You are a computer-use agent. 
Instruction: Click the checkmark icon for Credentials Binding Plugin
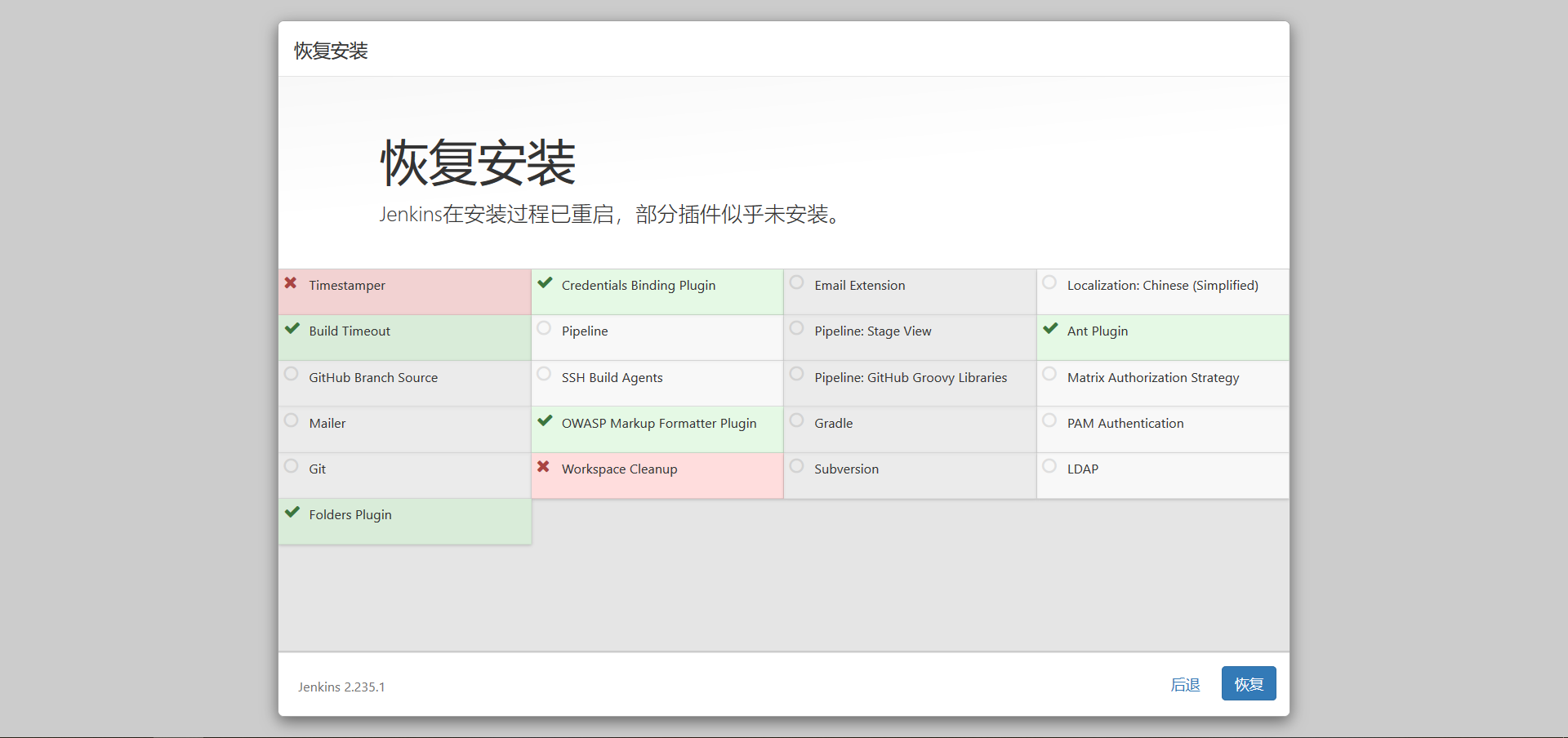pyautogui.click(x=545, y=283)
